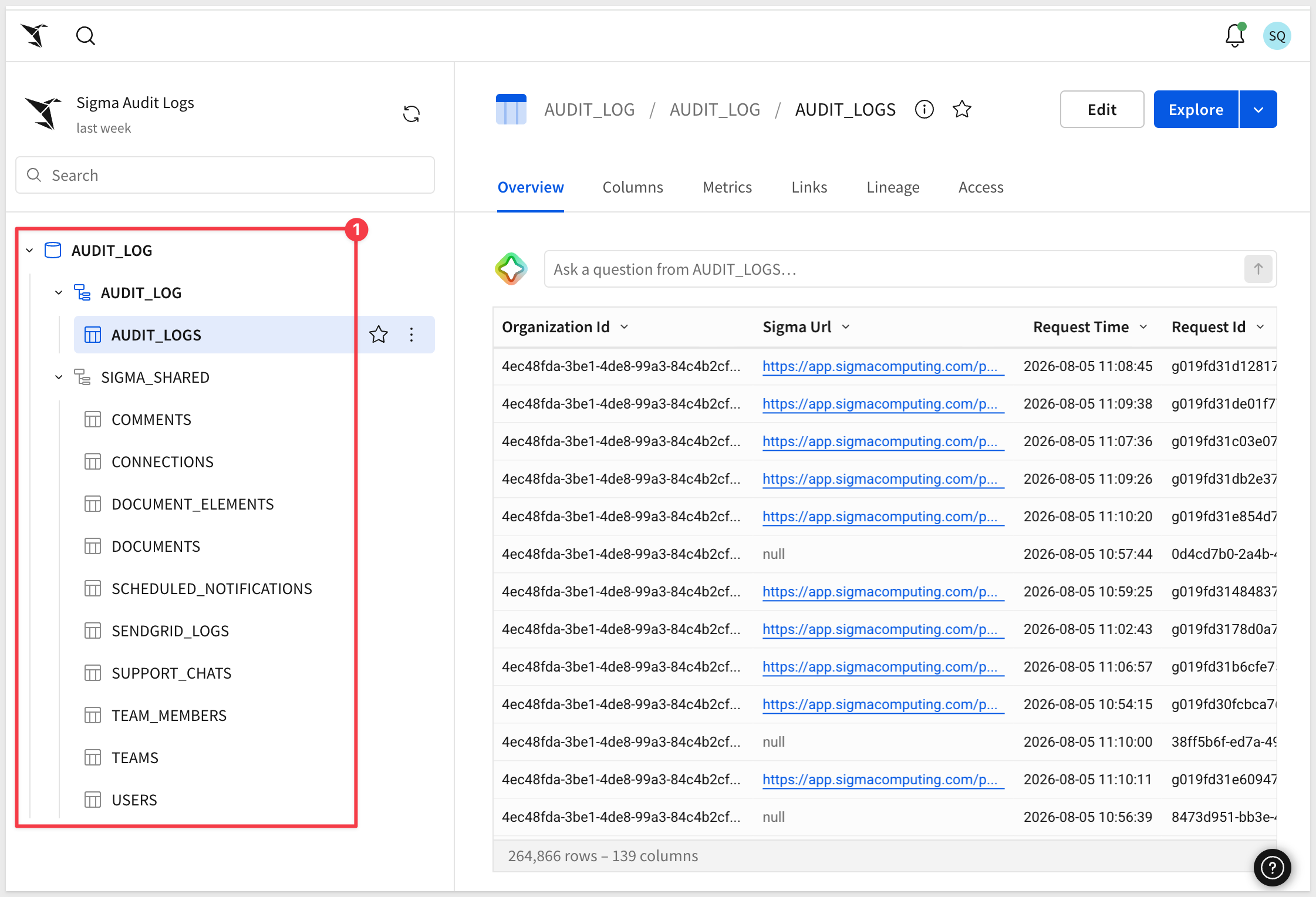Viewport: 1316px width, 897px height.
Task: Select the DOCUMENT_ELEMENTS table in tree
Action: click(x=193, y=504)
